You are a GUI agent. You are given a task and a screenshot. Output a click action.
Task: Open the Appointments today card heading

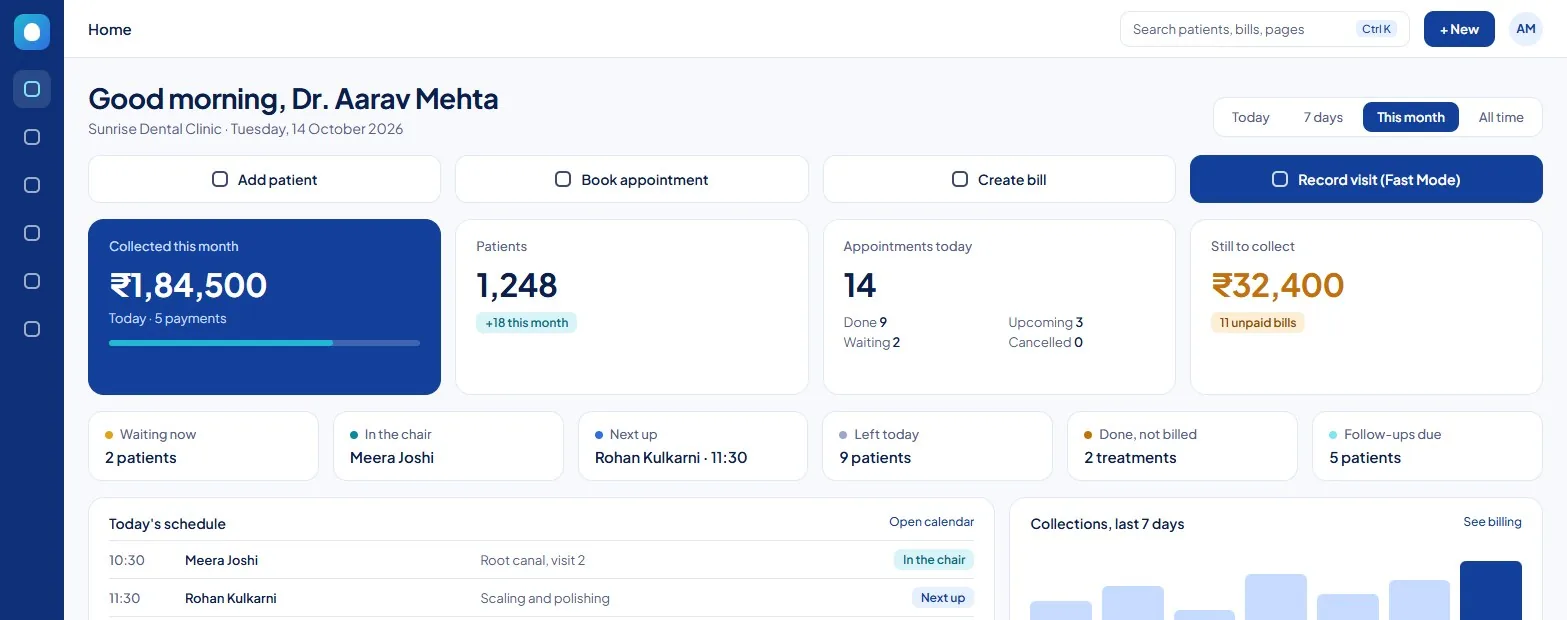[907, 246]
